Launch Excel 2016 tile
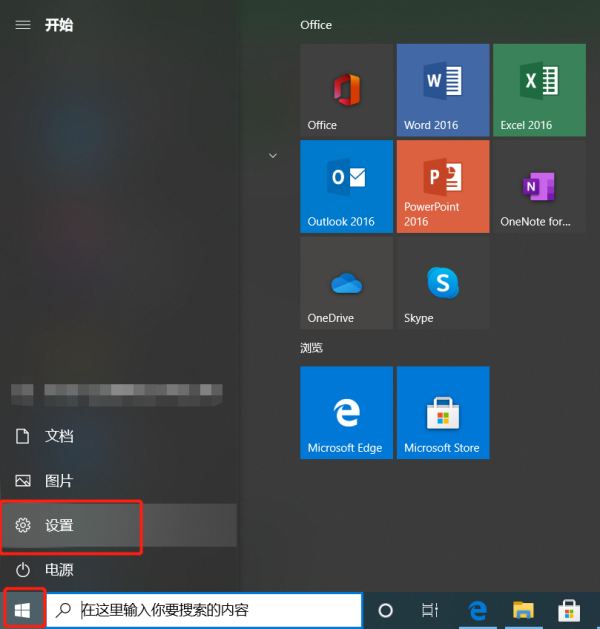The height and width of the screenshot is (629, 600). pyautogui.click(x=539, y=90)
